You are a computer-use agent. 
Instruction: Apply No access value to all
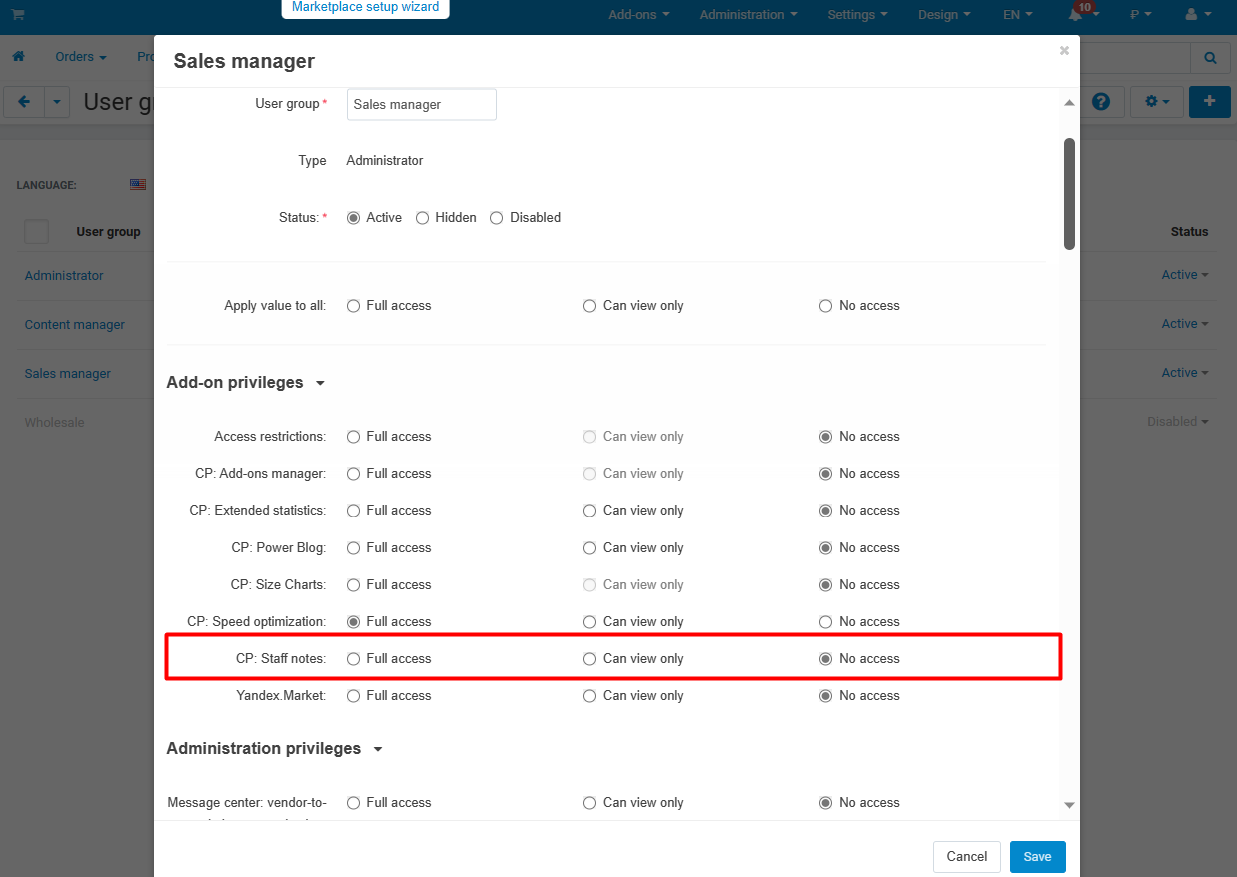pos(825,306)
